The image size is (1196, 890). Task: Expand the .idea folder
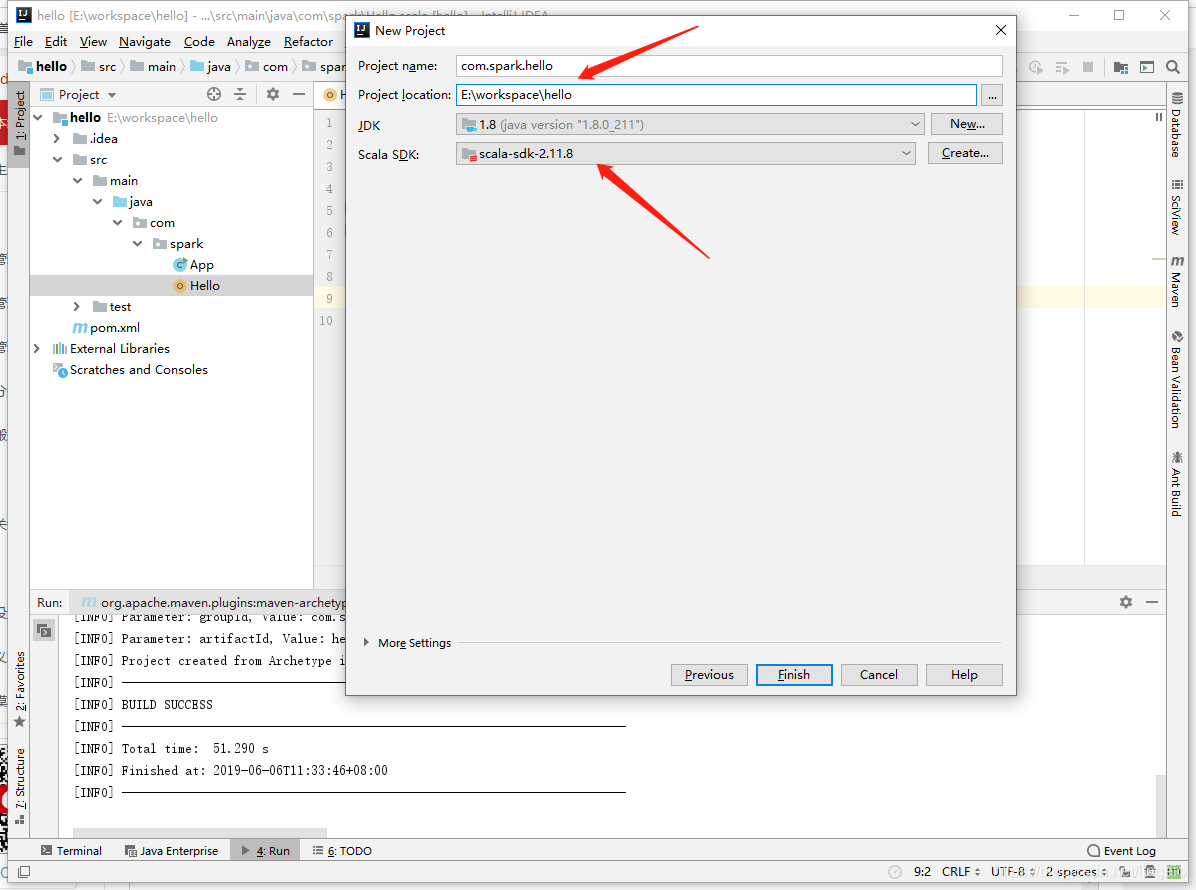click(57, 139)
